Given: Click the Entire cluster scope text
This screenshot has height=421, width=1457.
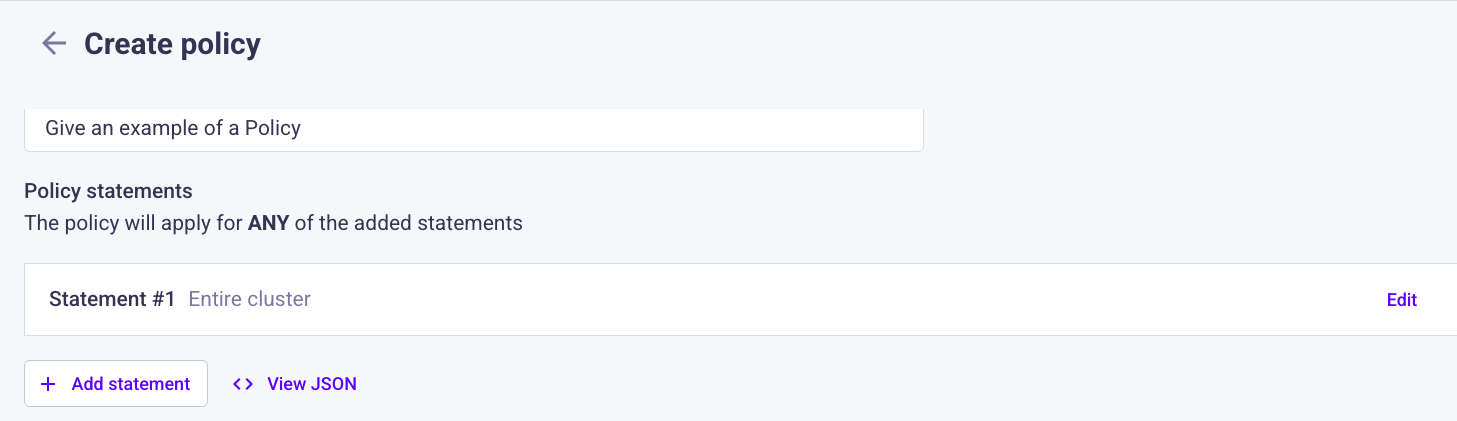Looking at the screenshot, I should [249, 299].
